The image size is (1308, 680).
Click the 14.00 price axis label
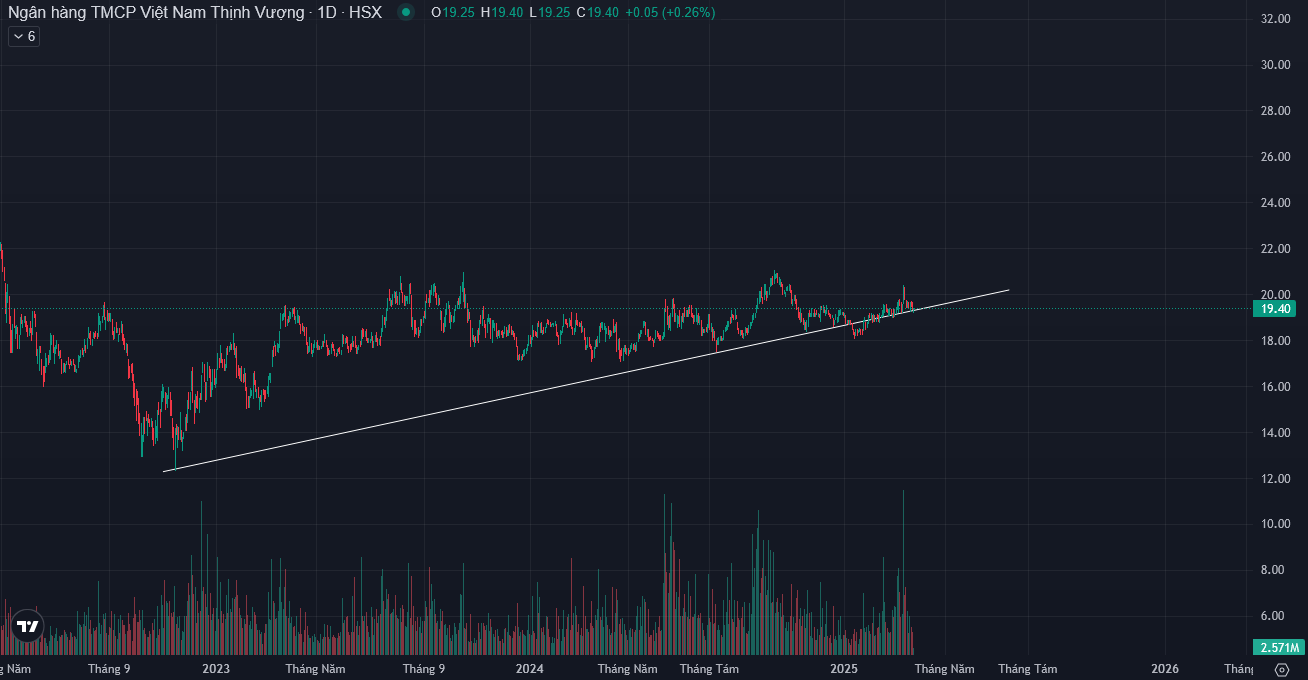[1274, 433]
